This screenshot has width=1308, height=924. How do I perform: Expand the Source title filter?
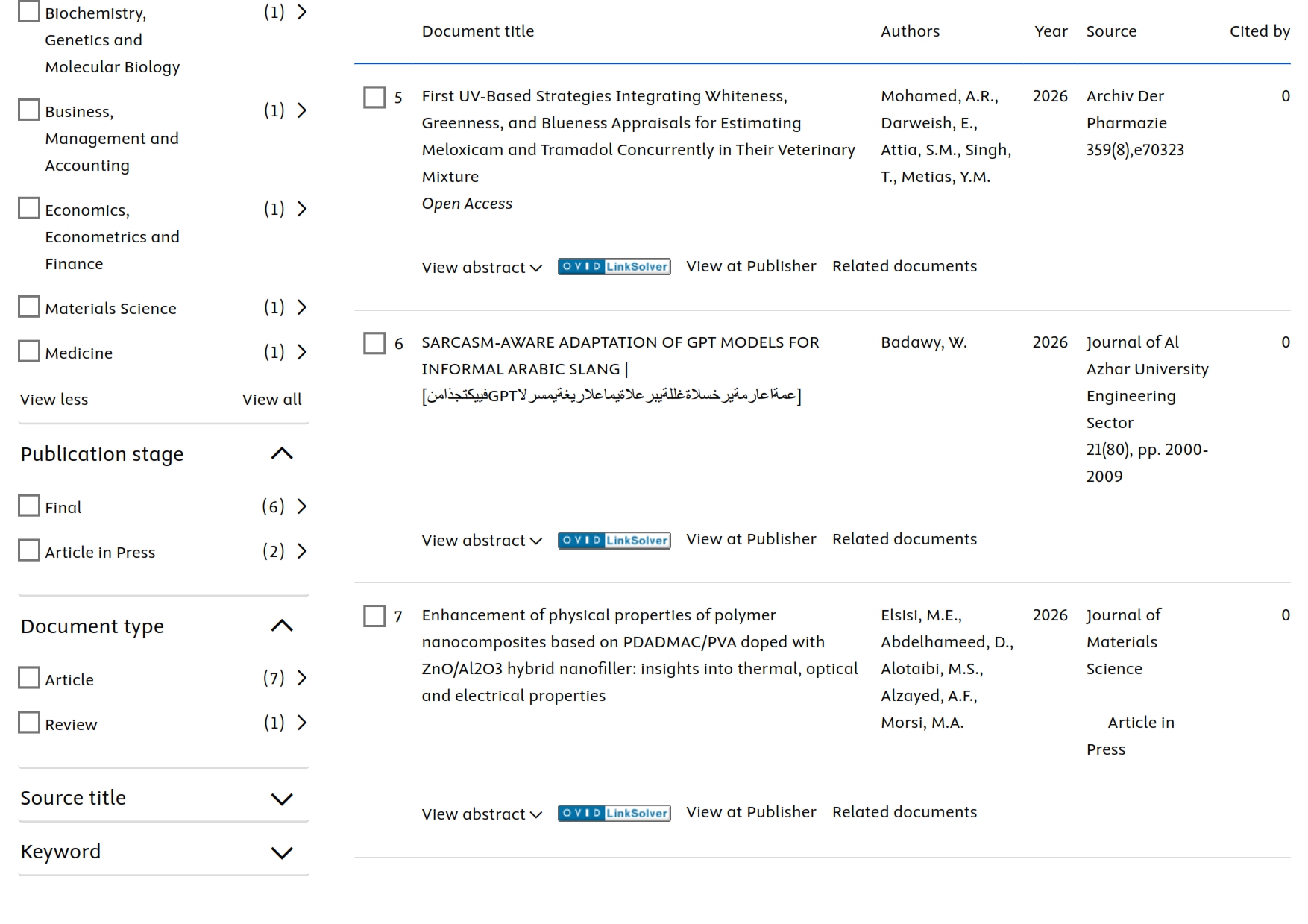[282, 799]
